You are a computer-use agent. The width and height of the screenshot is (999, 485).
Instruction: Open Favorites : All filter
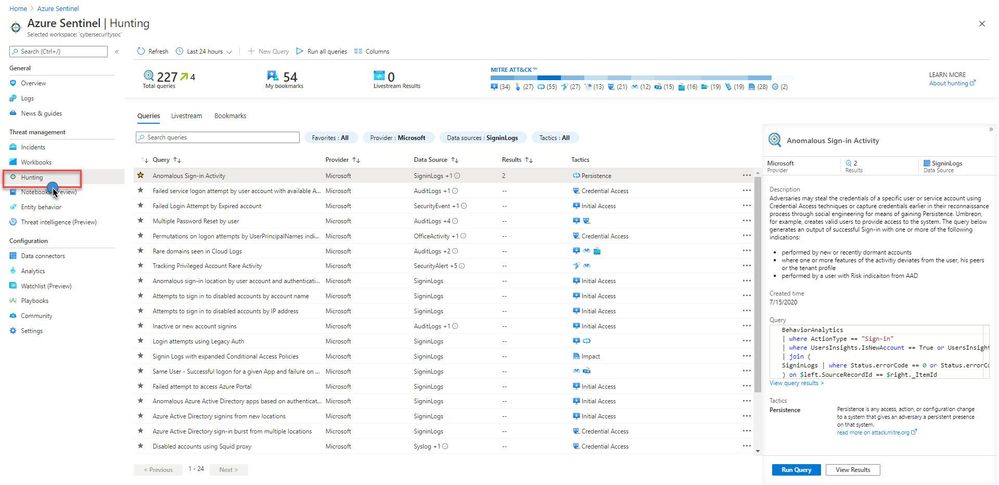point(330,138)
